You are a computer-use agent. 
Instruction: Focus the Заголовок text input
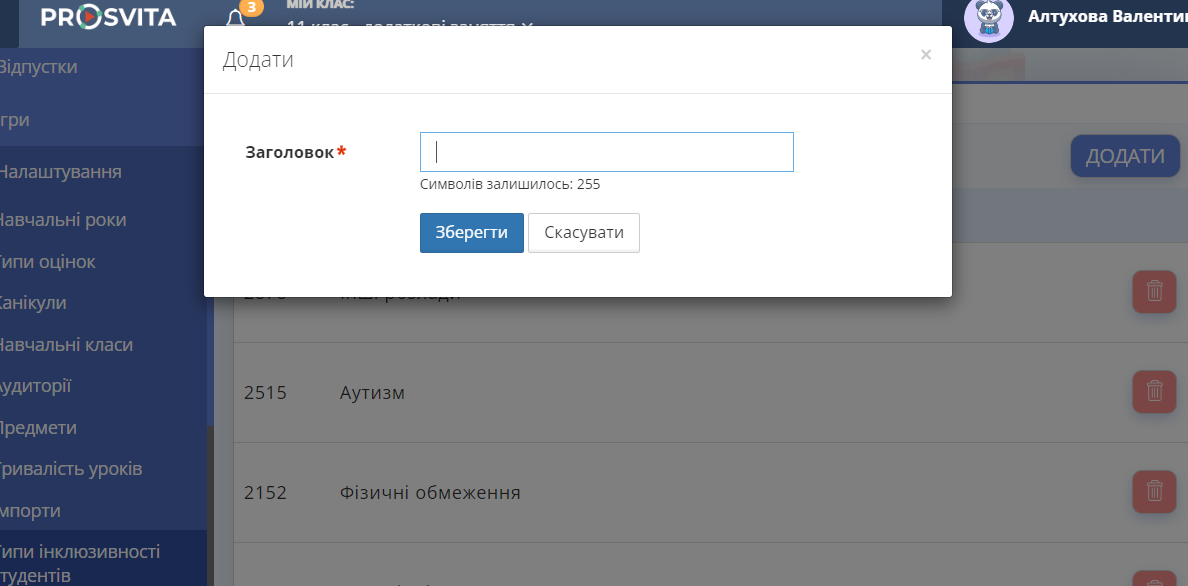[606, 152]
